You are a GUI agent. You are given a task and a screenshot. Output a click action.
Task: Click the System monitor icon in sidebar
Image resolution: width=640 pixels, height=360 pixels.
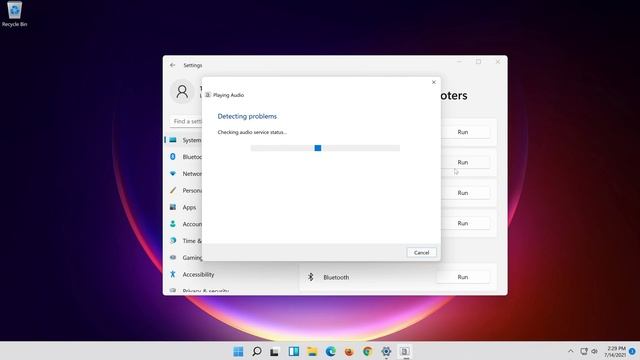[173, 140]
